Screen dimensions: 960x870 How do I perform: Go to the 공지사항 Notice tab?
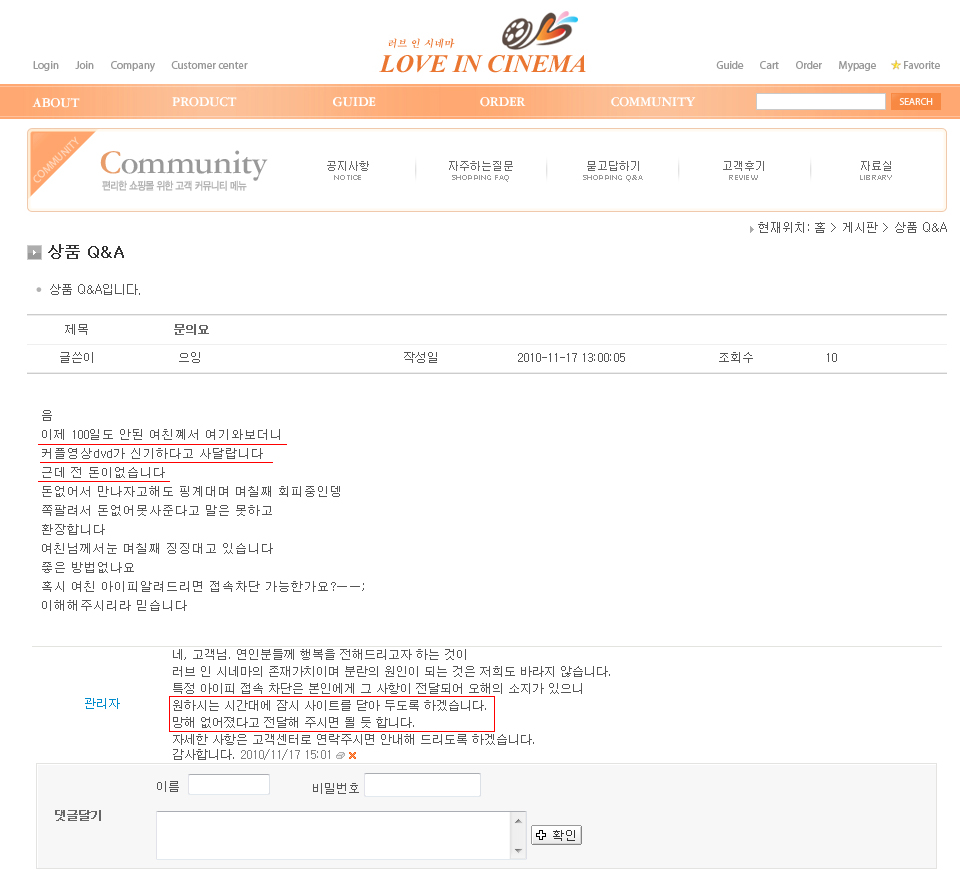tap(347, 170)
